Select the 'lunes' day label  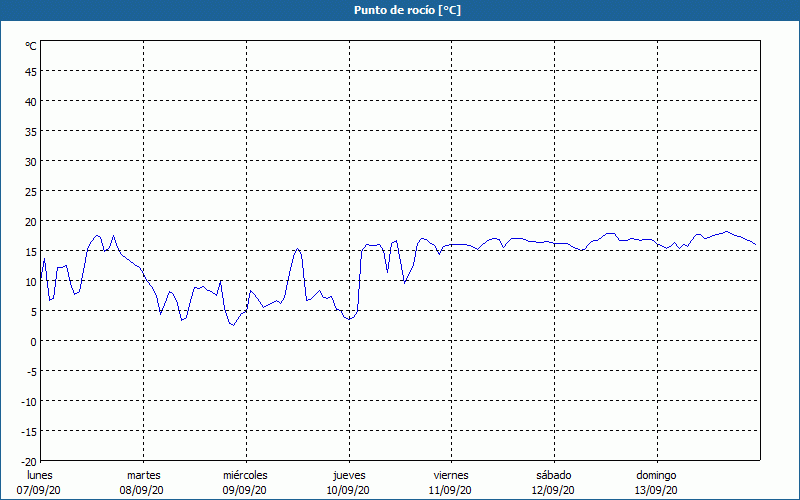[40, 475]
